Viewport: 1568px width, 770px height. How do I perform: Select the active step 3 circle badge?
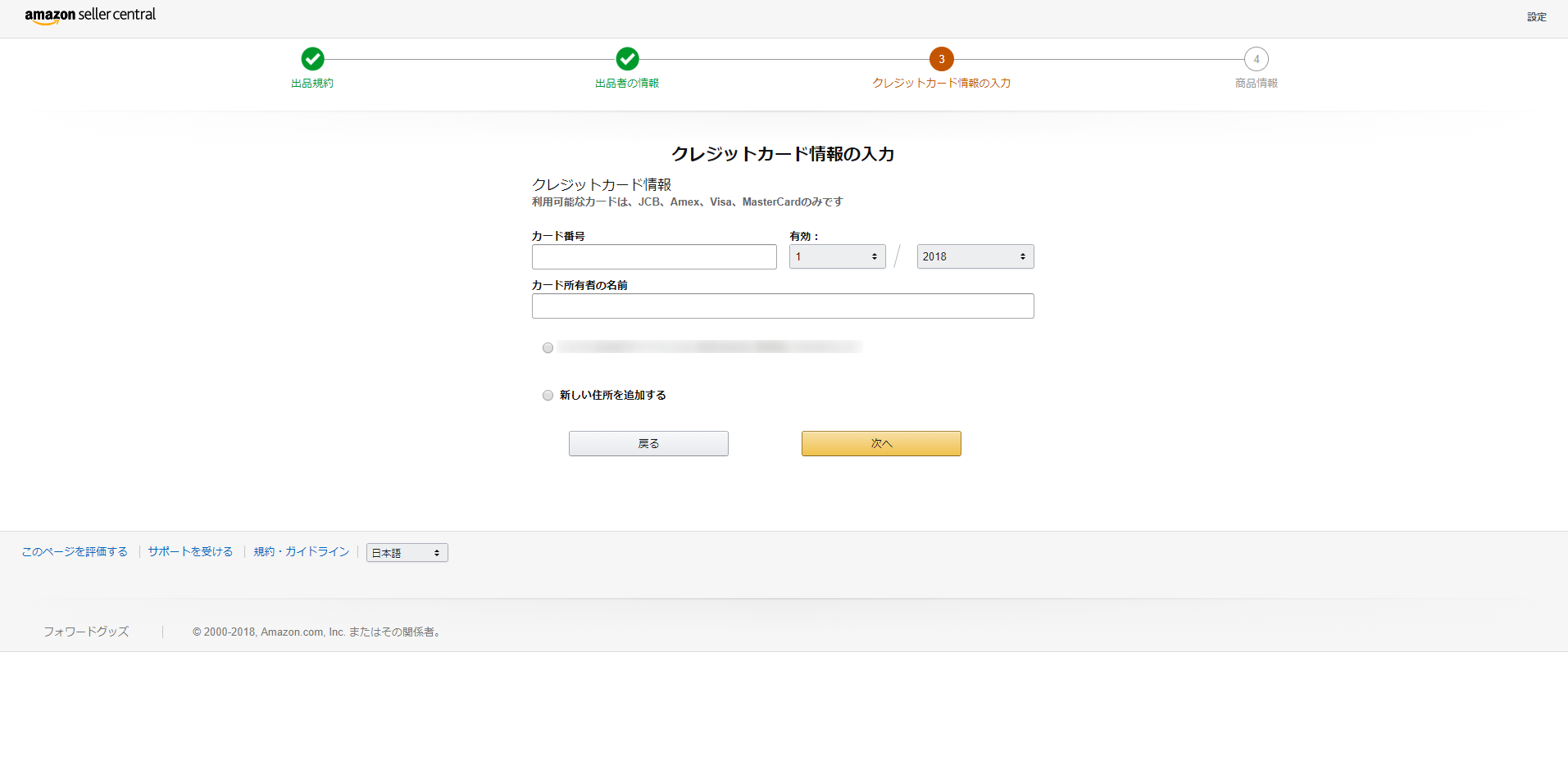[x=941, y=58]
